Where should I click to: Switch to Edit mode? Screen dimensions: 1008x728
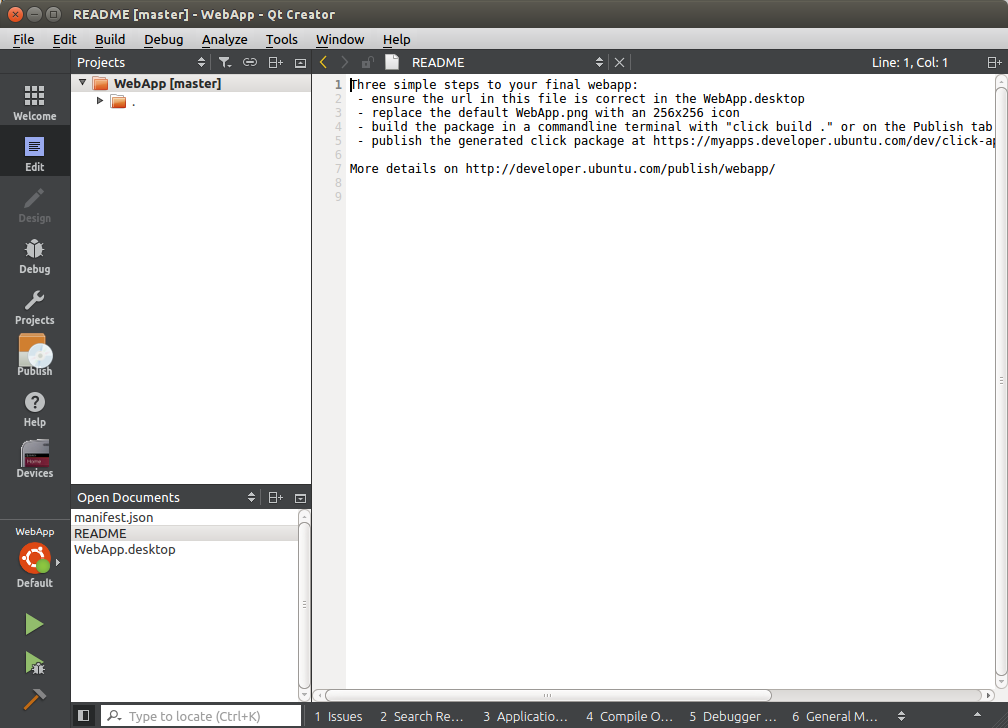35,153
